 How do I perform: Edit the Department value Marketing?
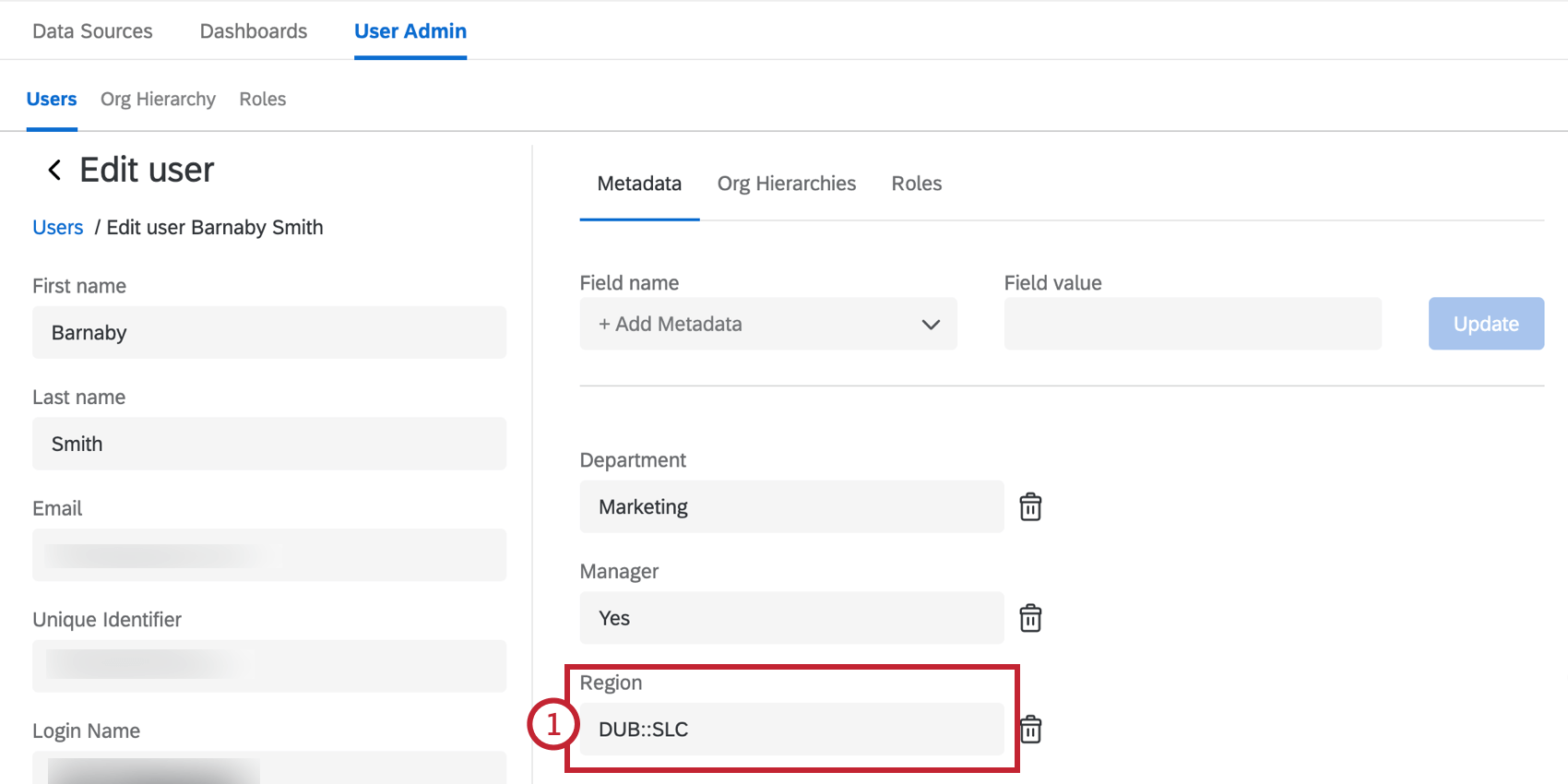pos(791,507)
